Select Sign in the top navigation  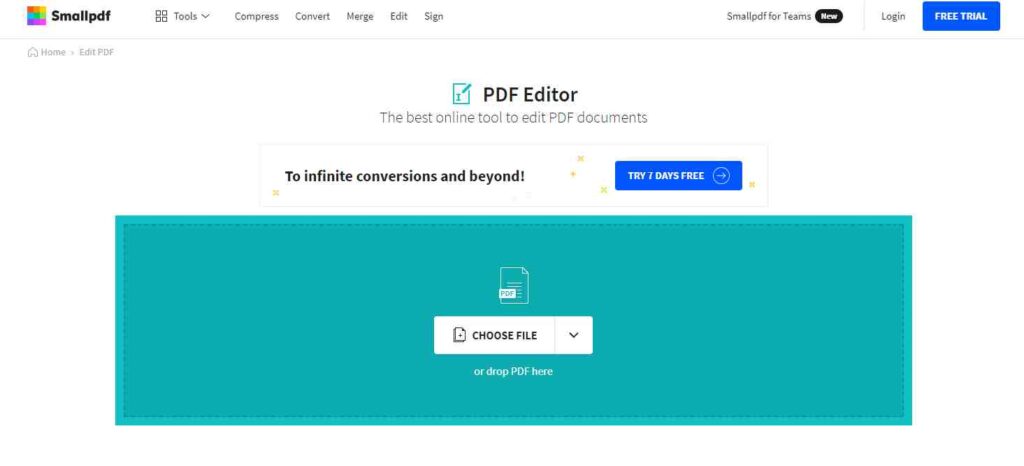(434, 16)
